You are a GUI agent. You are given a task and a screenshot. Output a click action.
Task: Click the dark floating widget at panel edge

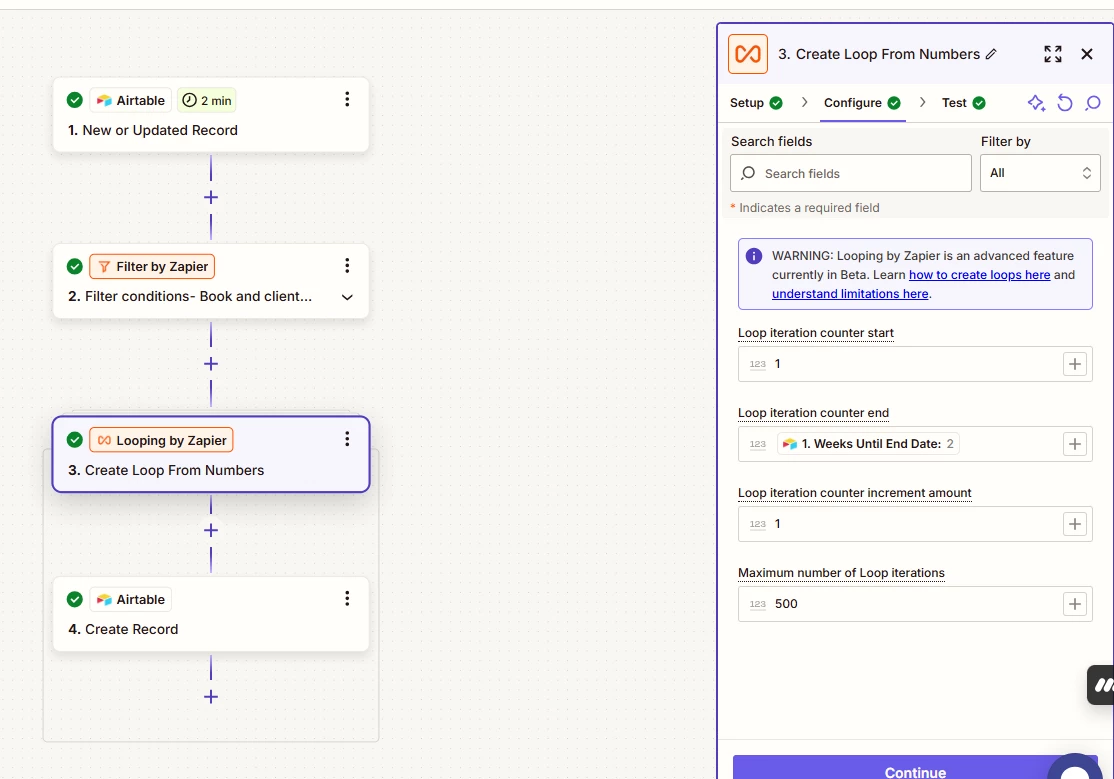(1101, 685)
